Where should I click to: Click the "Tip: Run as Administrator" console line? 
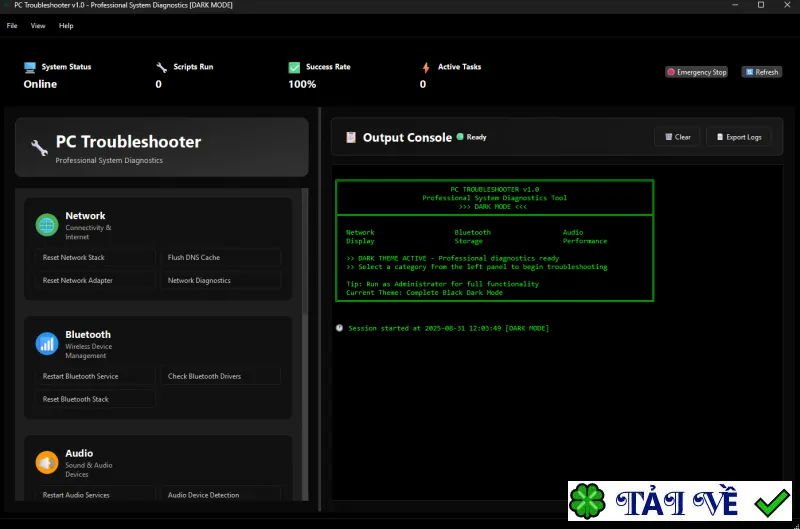point(442,284)
